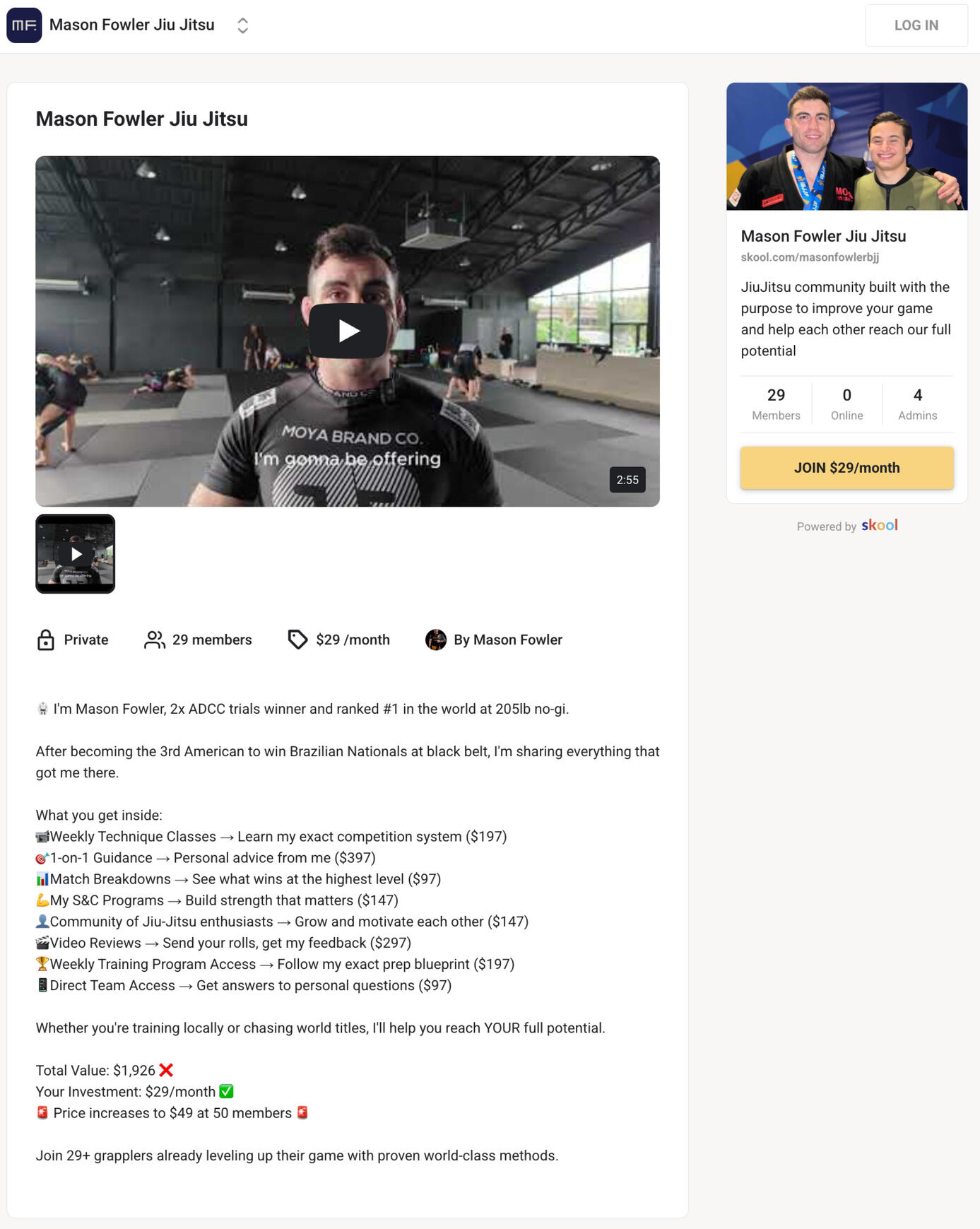View the 0 Online stat
The height and width of the screenshot is (1229, 980).
tap(846, 404)
